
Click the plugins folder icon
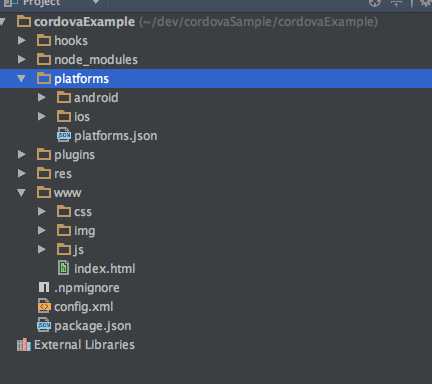pos(44,154)
